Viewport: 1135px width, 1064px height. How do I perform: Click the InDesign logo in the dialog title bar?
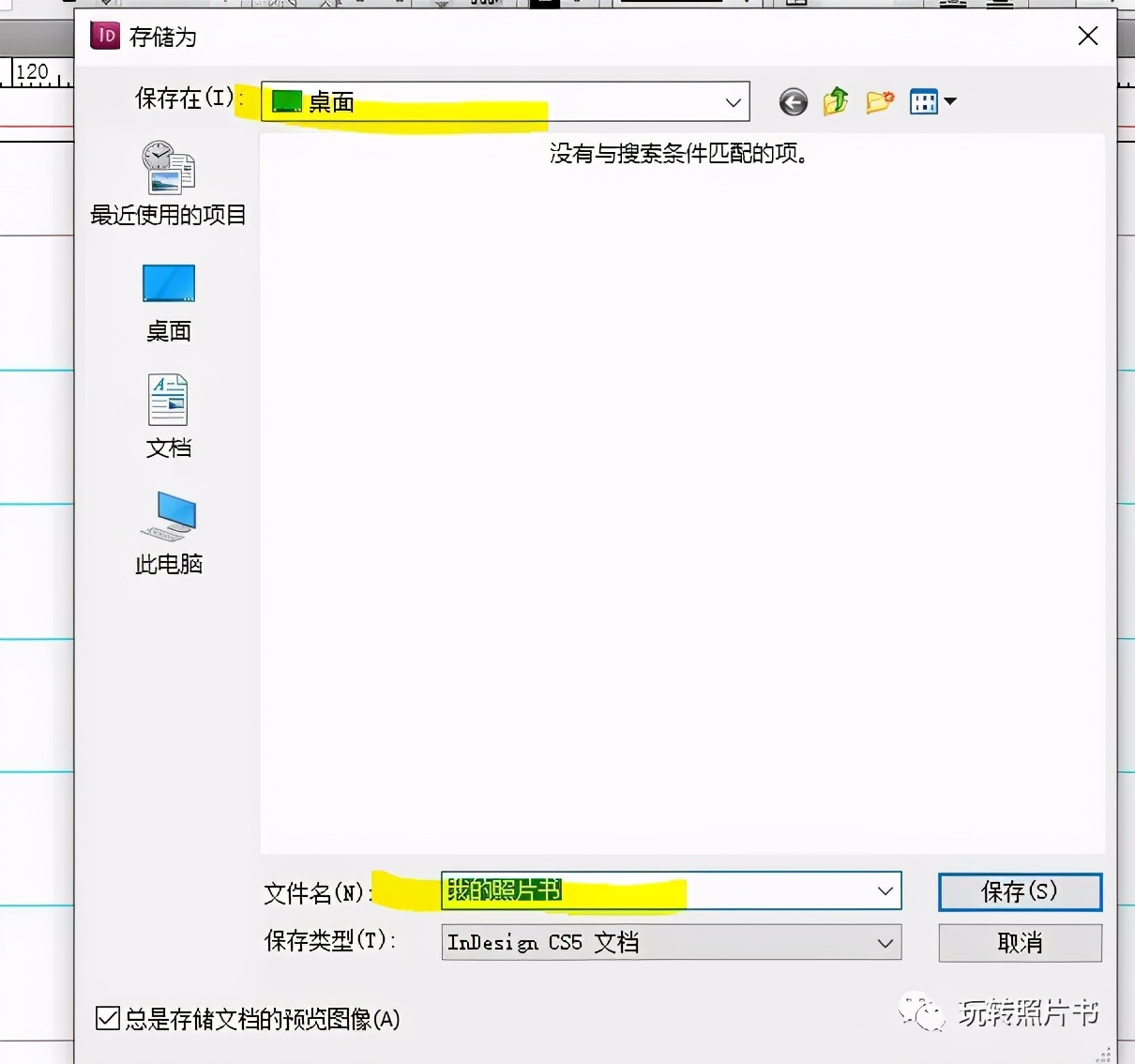click(104, 37)
